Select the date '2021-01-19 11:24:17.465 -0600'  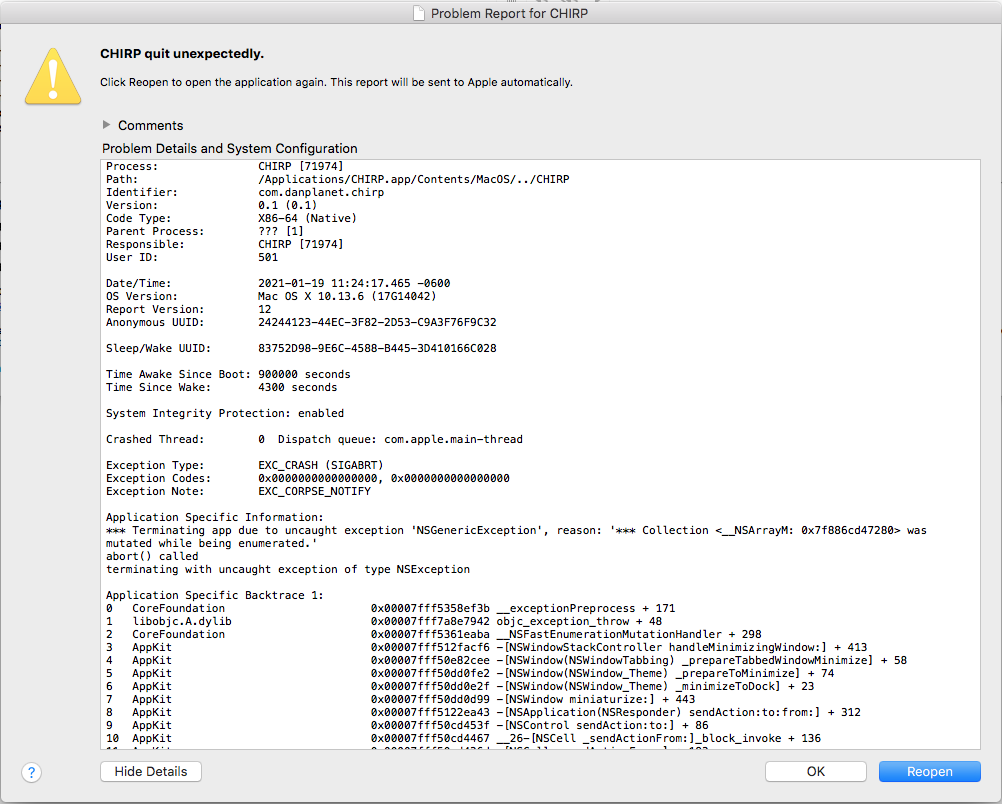point(354,283)
